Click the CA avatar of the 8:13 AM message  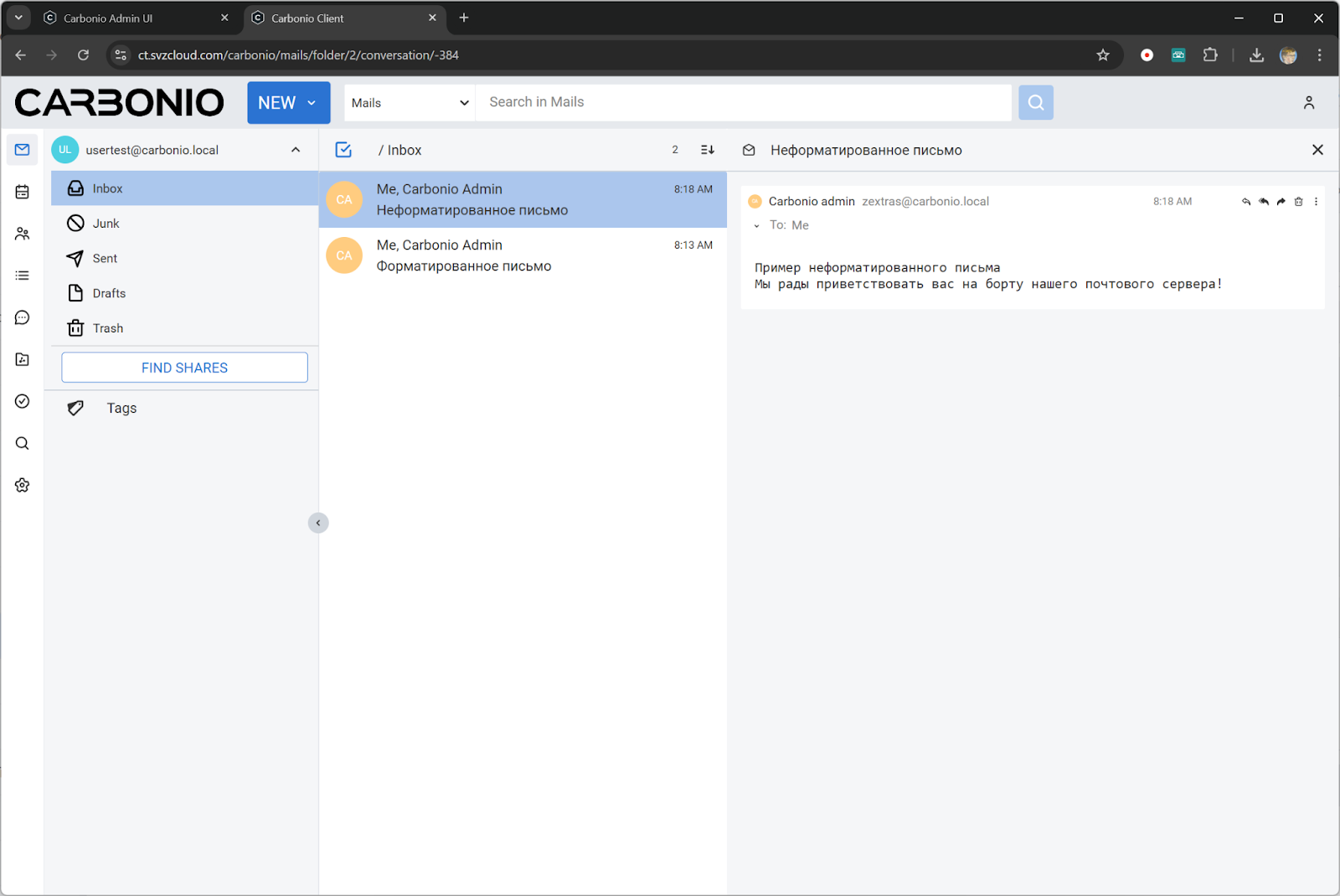(x=344, y=255)
